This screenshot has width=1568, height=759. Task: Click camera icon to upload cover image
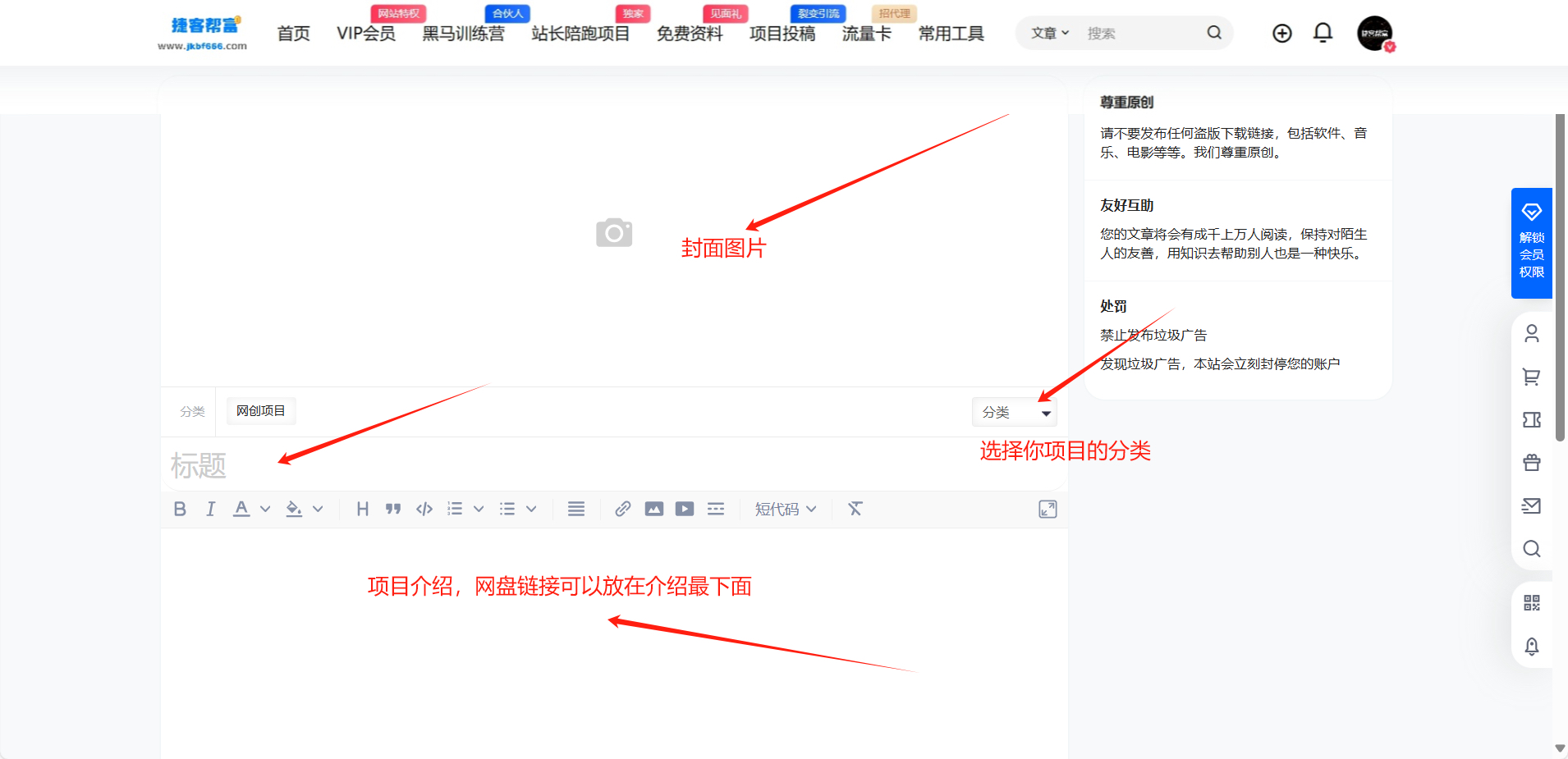pyautogui.click(x=614, y=233)
